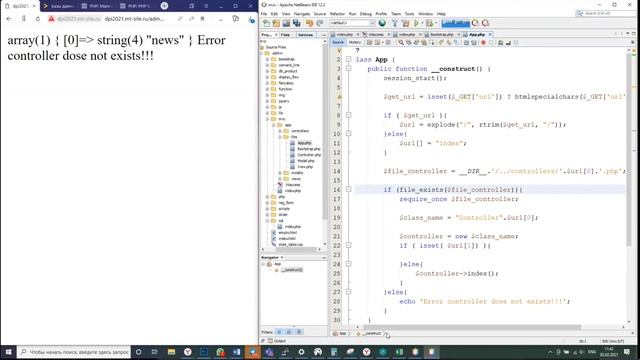
Task: Open the Tools menu
Action: tap(409, 14)
